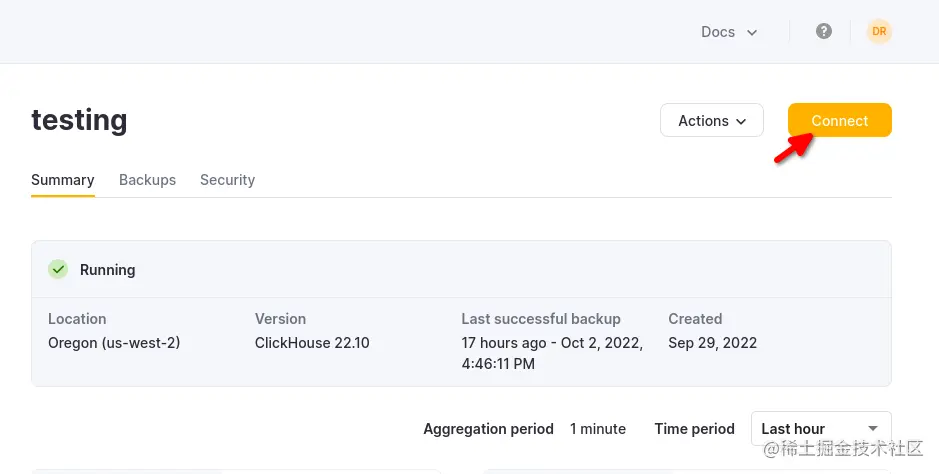Click the Sep 29, 2022 created date

pyautogui.click(x=712, y=343)
